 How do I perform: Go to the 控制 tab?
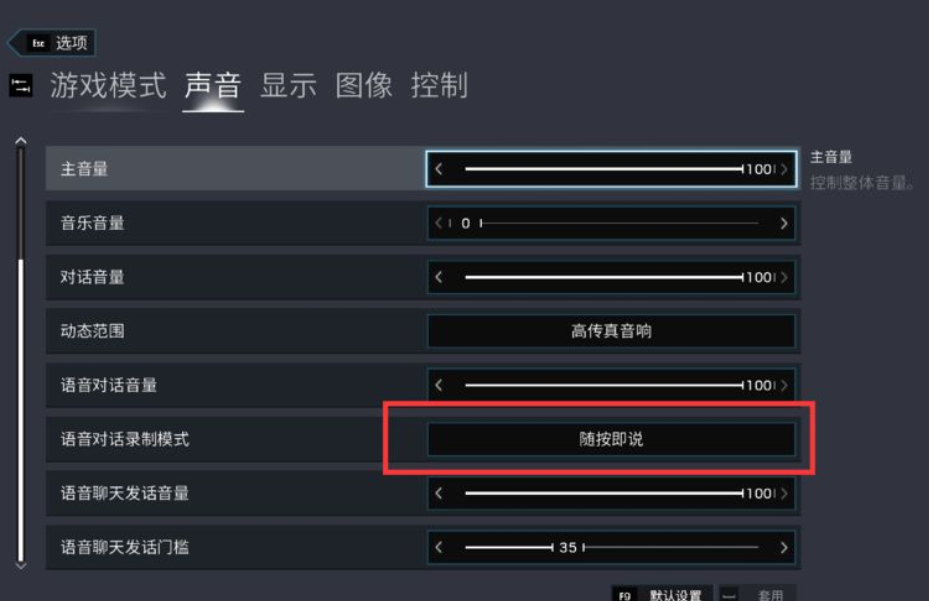[x=439, y=86]
